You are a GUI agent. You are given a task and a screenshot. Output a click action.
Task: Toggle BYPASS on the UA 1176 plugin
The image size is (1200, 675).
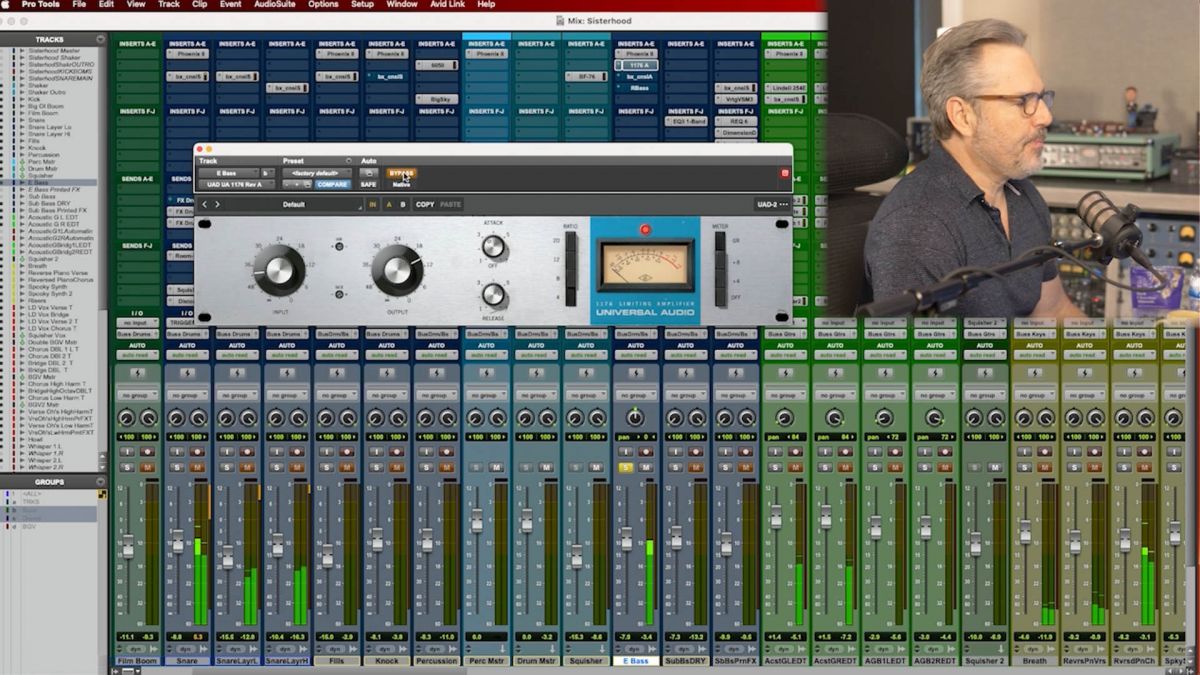401,172
